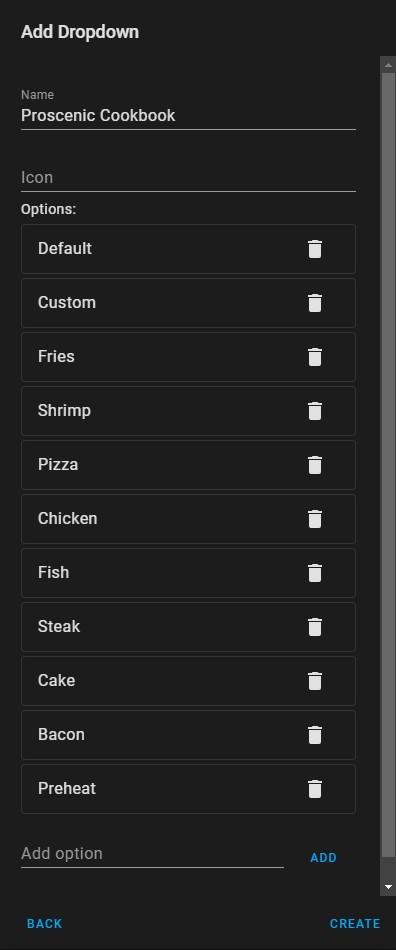Delete the Chicken option
Screen dimensions: 396x950
point(315,519)
